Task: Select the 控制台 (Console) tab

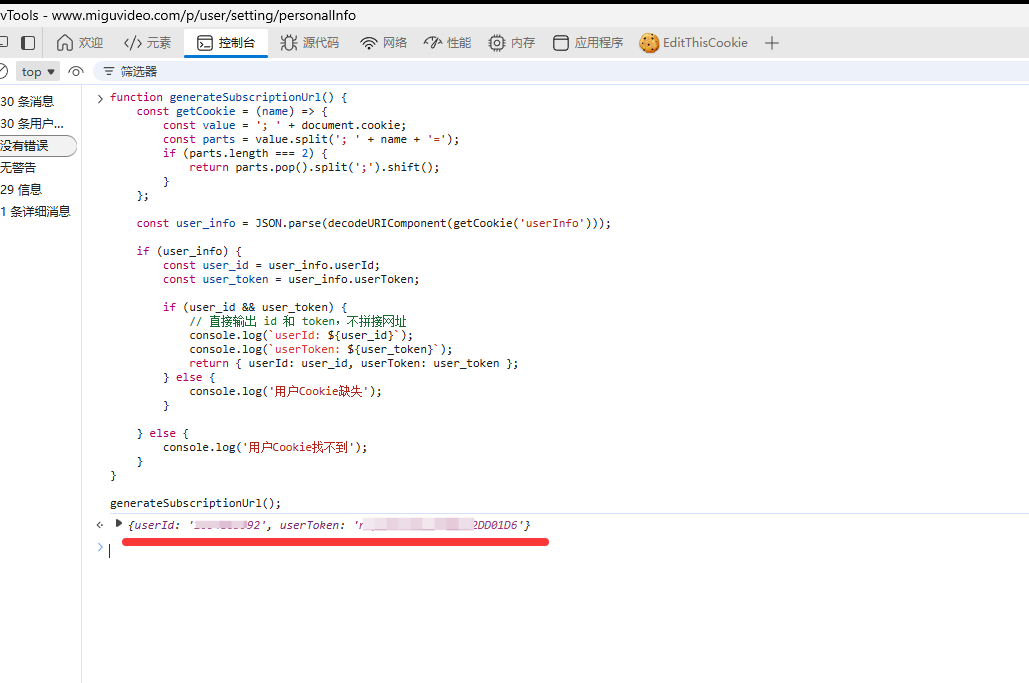Action: tap(226, 43)
